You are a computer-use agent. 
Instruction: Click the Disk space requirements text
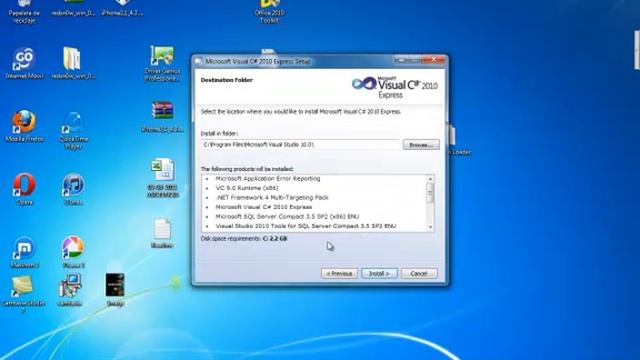point(244,238)
